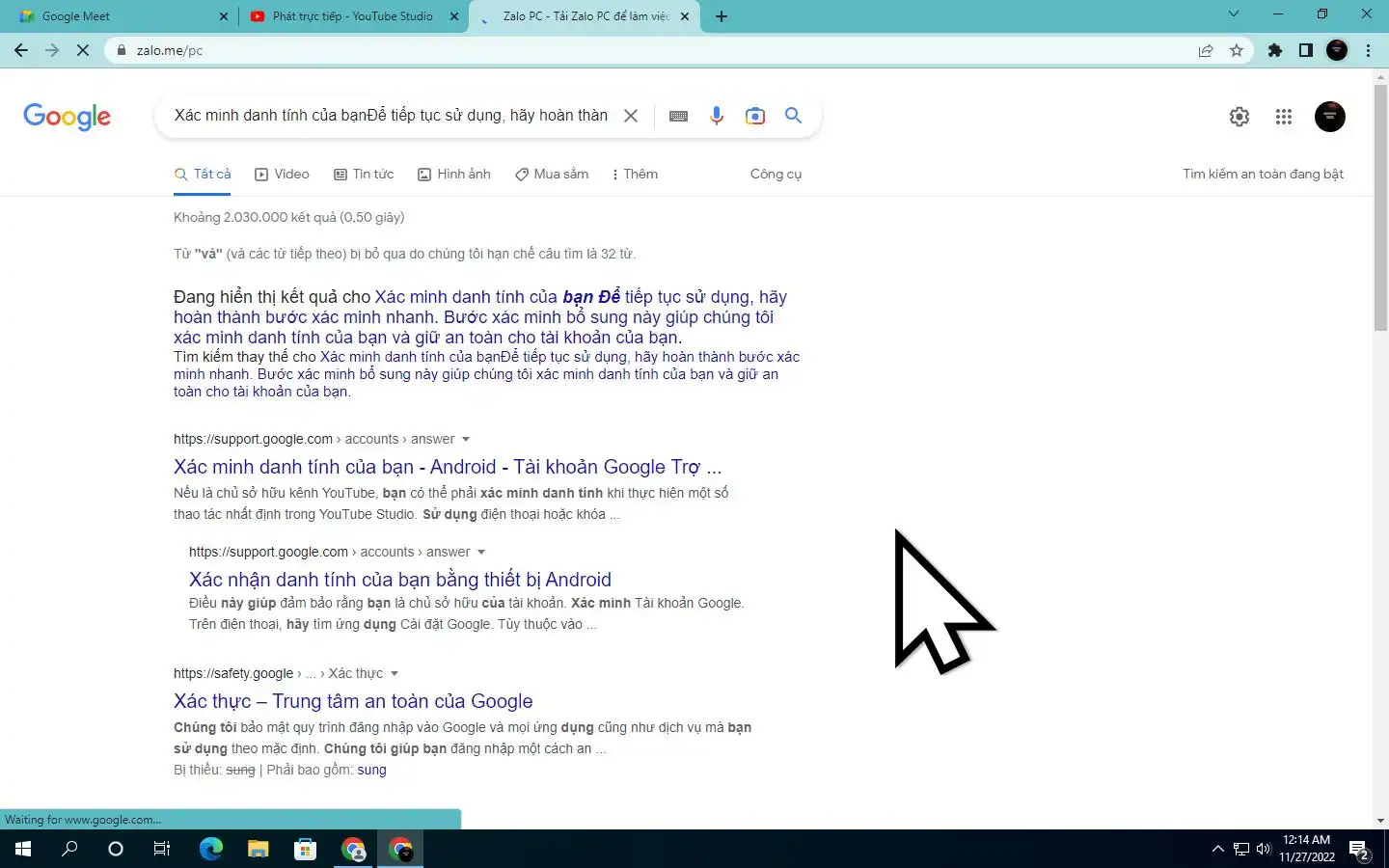Click Tìm kiếm an toàn đang bật
1389x868 pixels.
click(1263, 175)
